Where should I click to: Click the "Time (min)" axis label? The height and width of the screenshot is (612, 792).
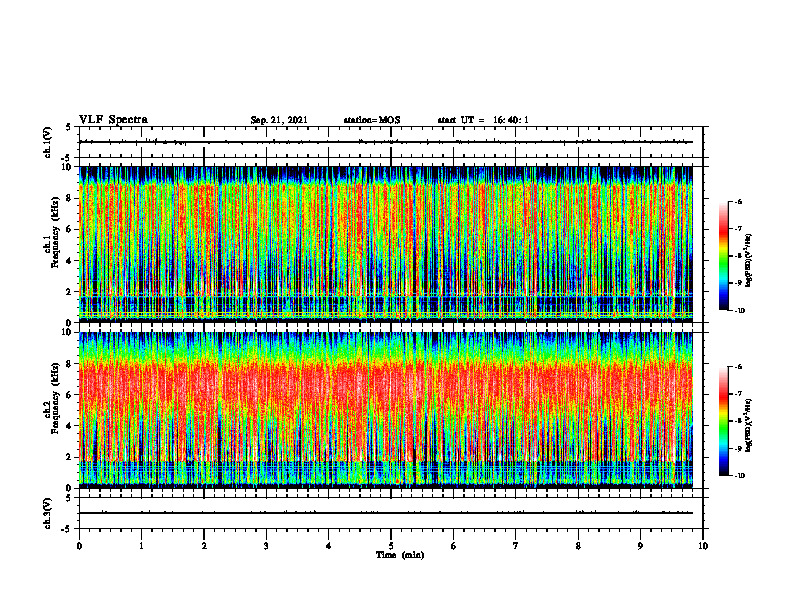400,555
